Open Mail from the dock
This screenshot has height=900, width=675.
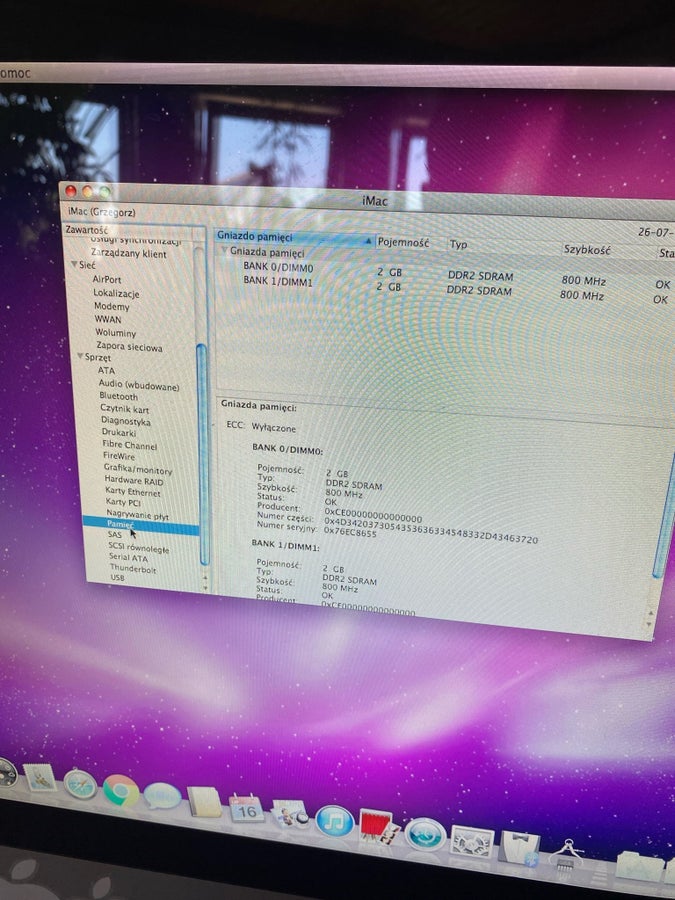click(40, 779)
